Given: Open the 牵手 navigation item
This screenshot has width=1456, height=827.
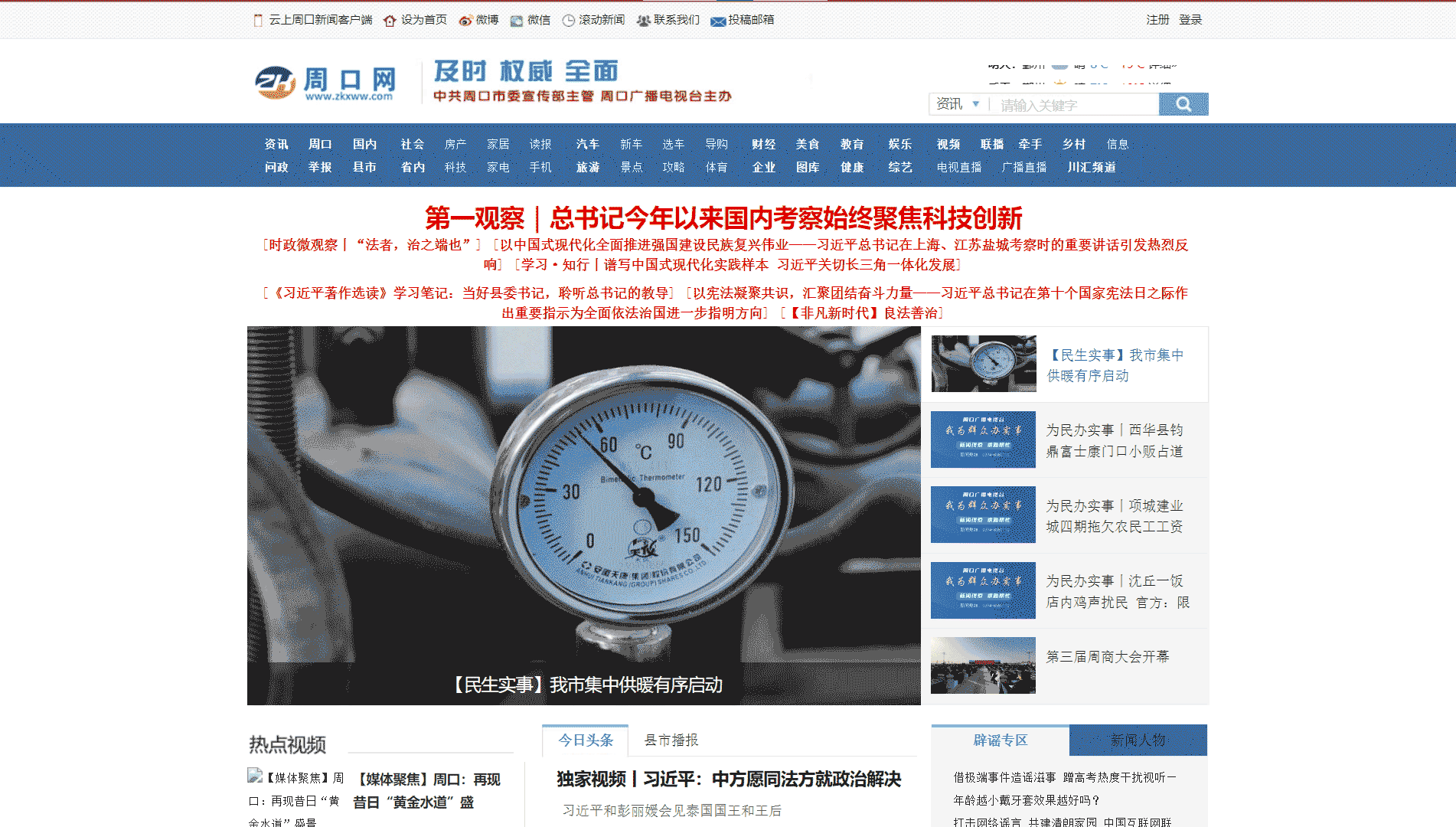Looking at the screenshot, I should 1030,144.
